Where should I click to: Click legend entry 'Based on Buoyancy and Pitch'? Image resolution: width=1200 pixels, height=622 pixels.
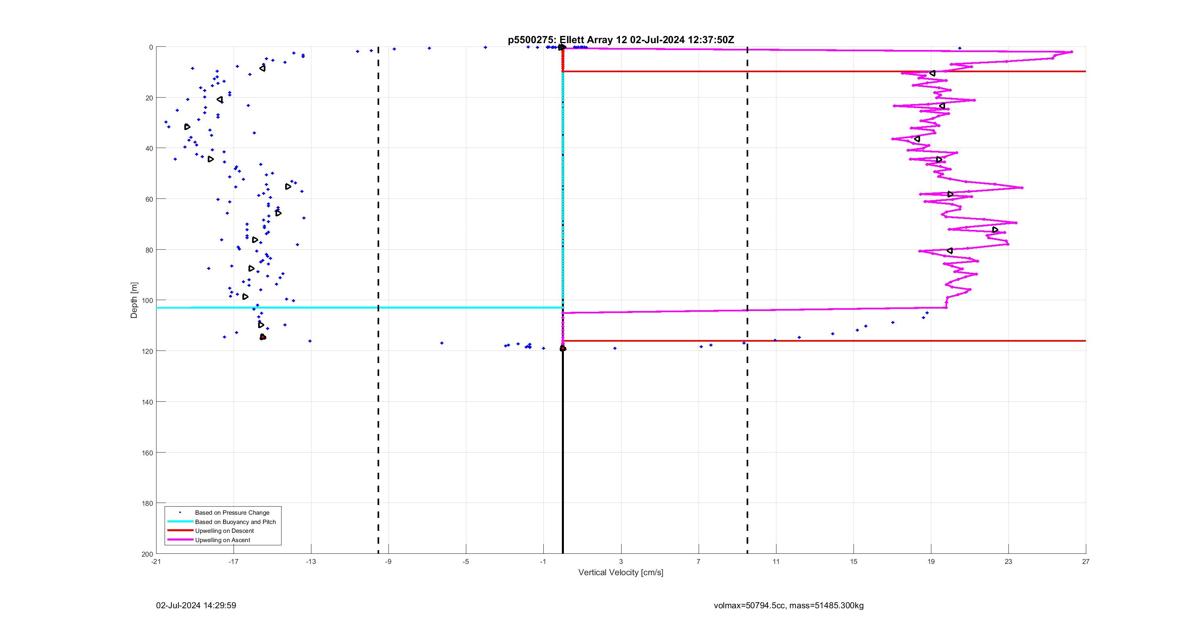point(235,522)
